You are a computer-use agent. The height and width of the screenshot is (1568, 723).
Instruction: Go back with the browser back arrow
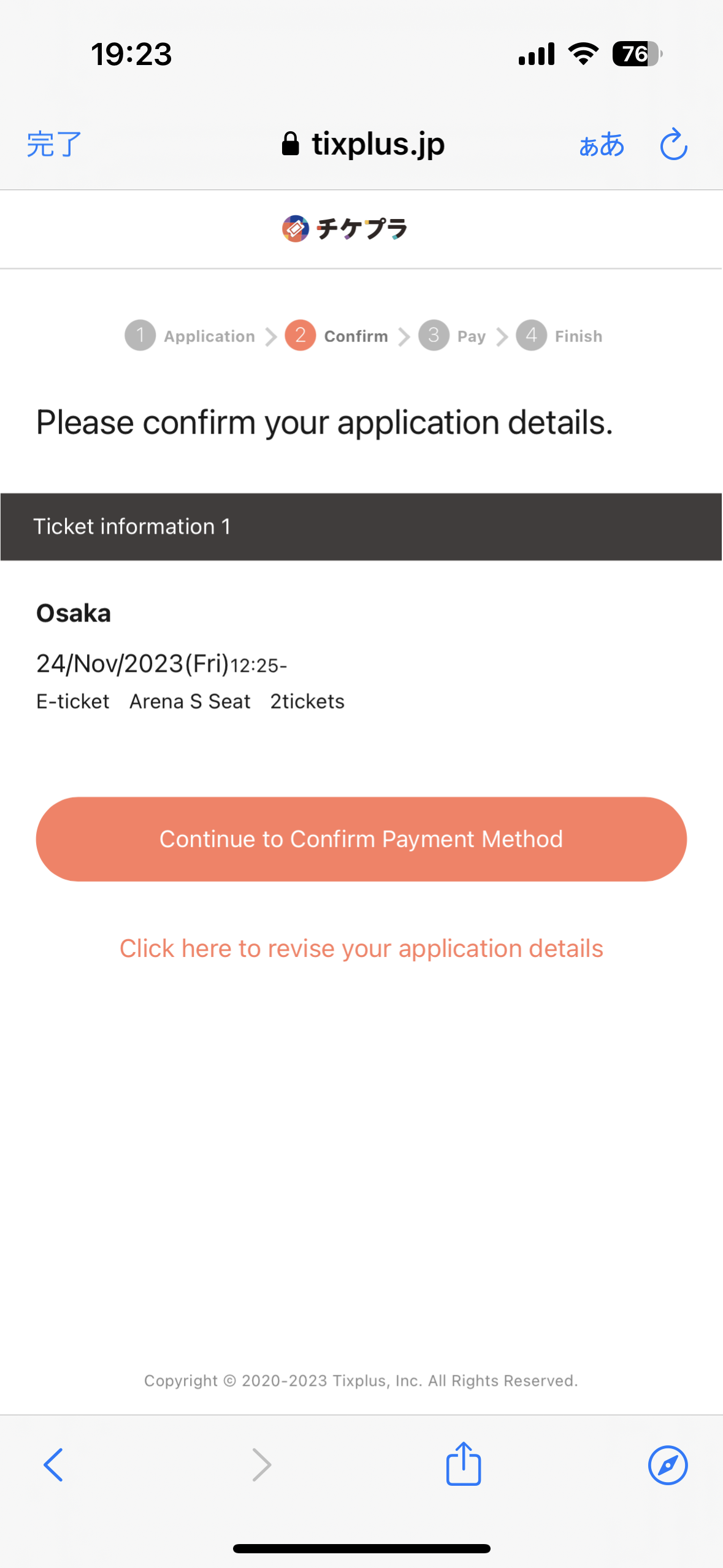click(x=53, y=1465)
